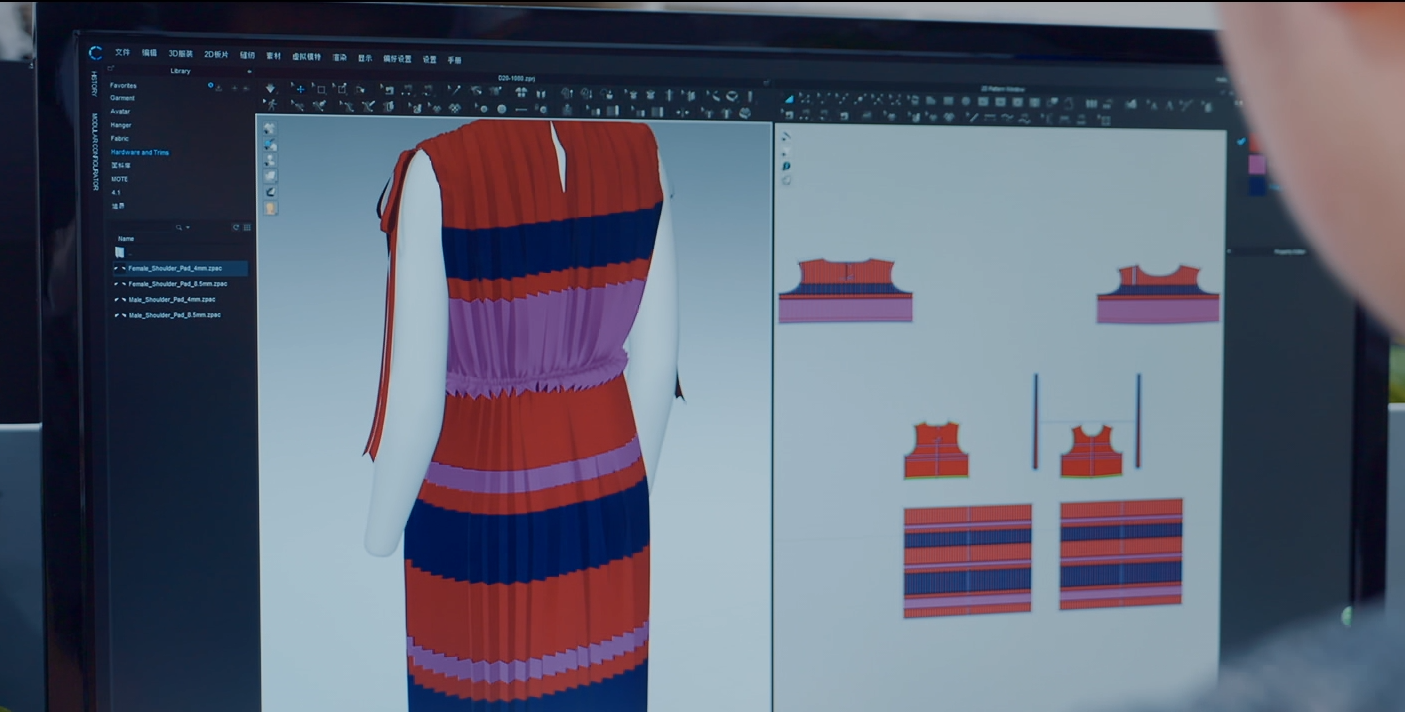
Task: Open the 2D板片 menu
Action: click(216, 55)
